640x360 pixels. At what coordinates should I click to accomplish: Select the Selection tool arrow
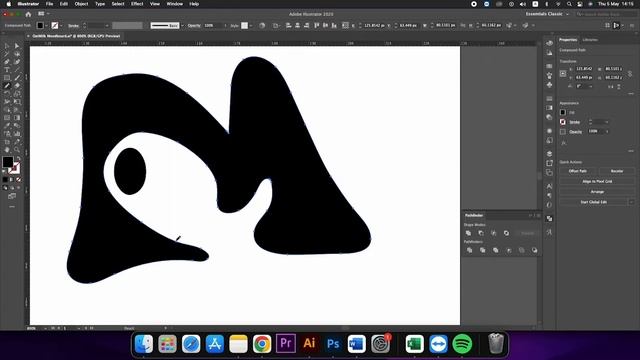tap(7, 46)
